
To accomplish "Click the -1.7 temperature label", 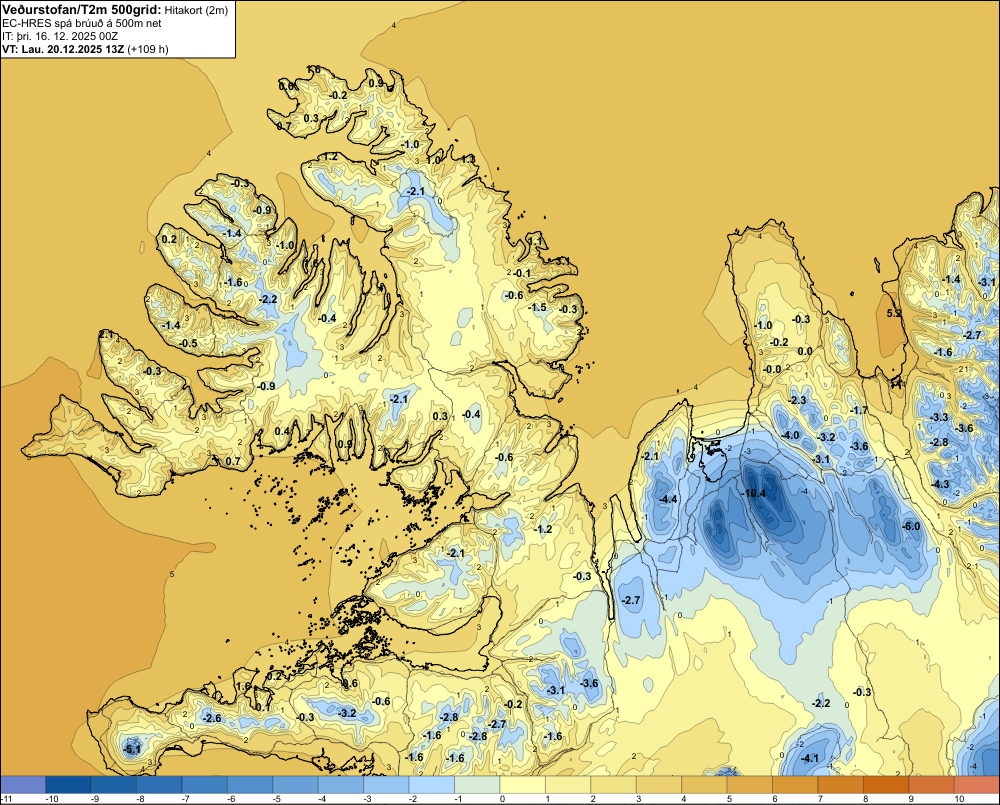I will tap(859, 410).
